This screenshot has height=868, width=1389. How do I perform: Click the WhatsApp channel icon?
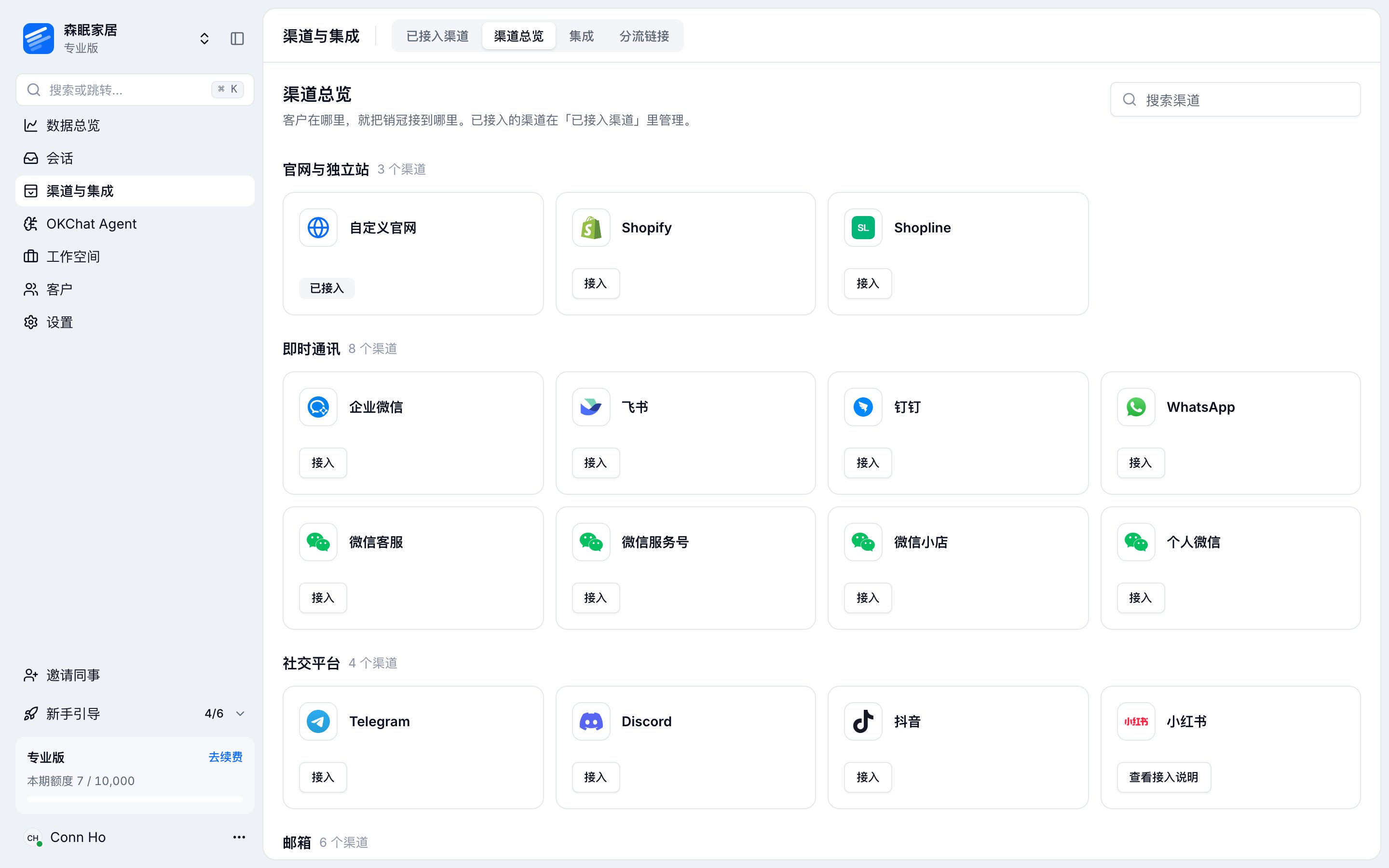tap(1136, 407)
